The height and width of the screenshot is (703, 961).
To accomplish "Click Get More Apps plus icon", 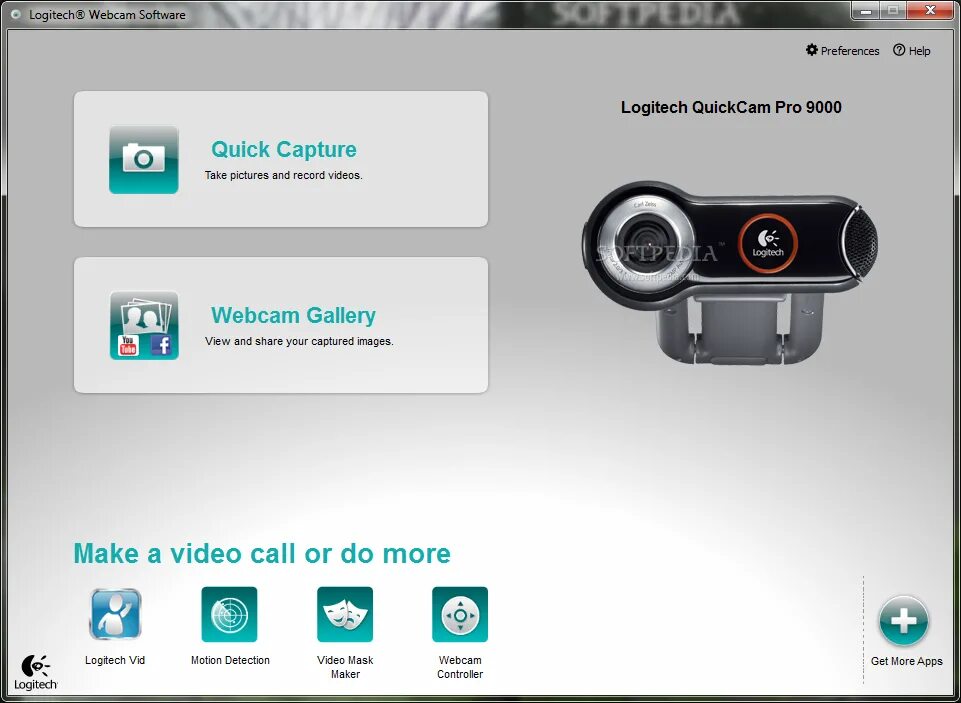I will 903,620.
